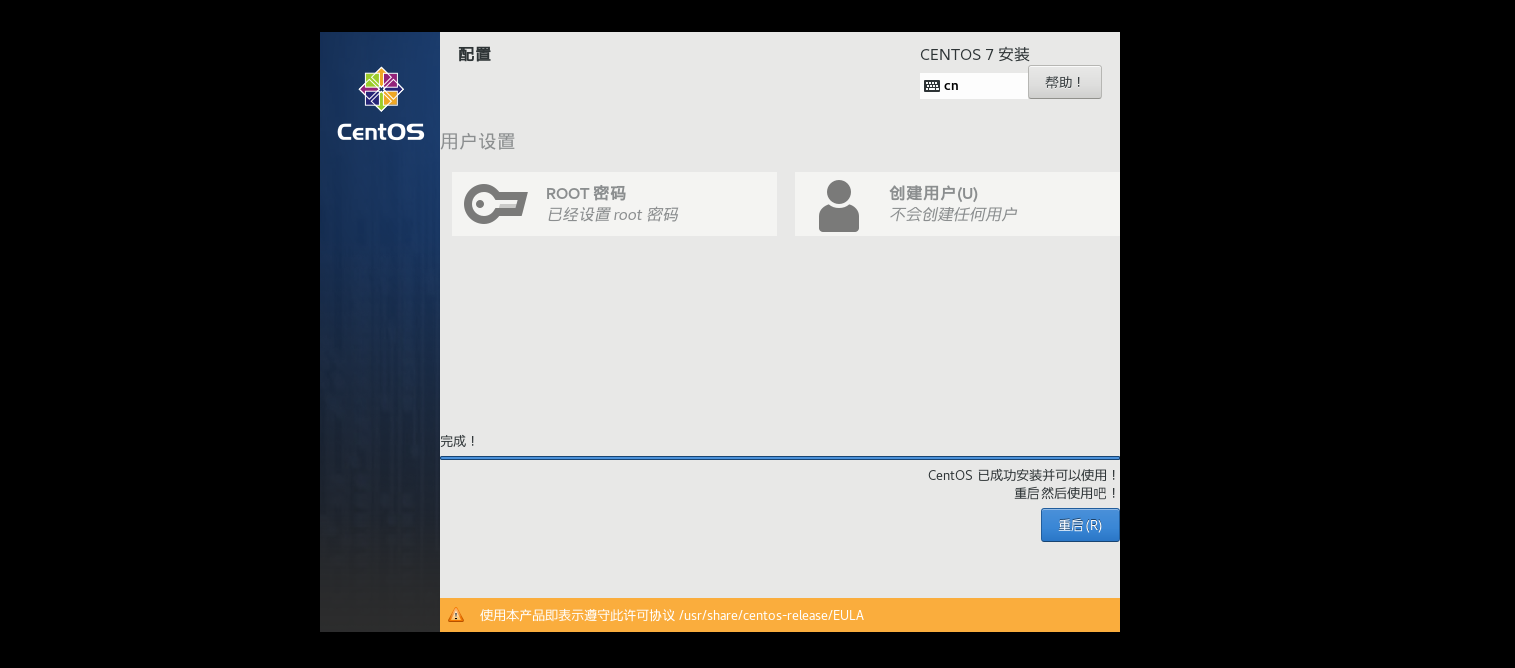The width and height of the screenshot is (1515, 668).
Task: Click the installation progress bar
Action: [780, 458]
